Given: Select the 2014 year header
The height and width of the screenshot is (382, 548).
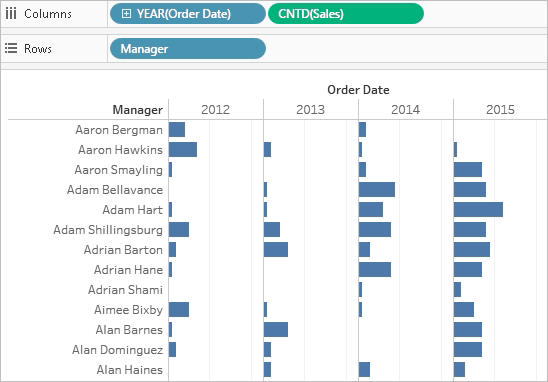Looking at the screenshot, I should [x=405, y=110].
